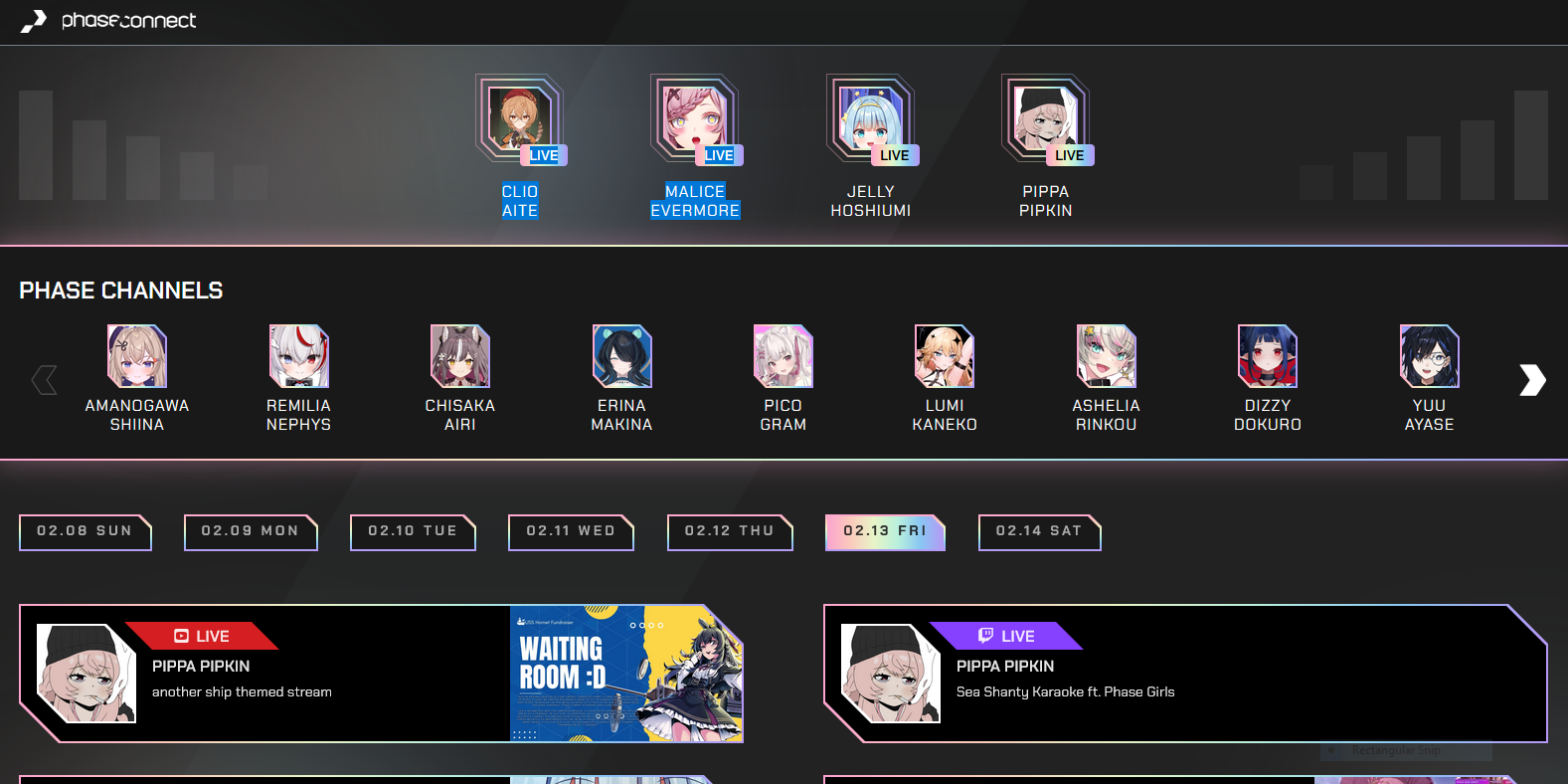
Task: Open 'Sea Shanty Karaoke ft. Phase Girls' title
Action: [1065, 692]
